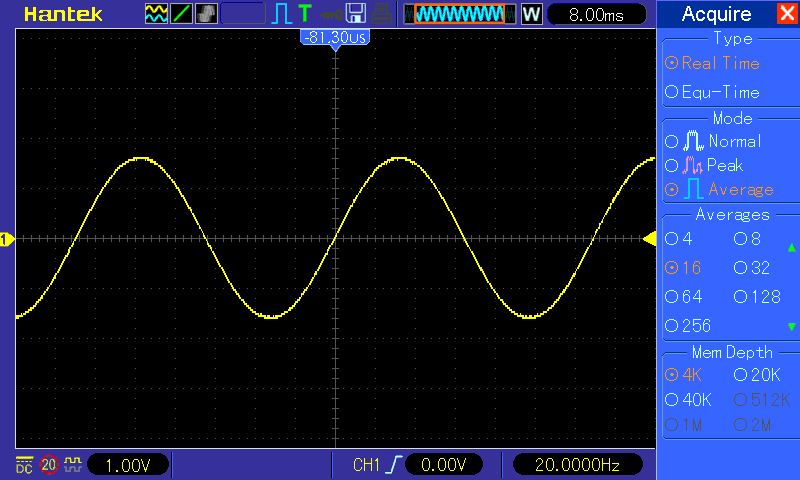Click the green diagonal line vector icon
The image size is (800, 480).
click(x=181, y=14)
